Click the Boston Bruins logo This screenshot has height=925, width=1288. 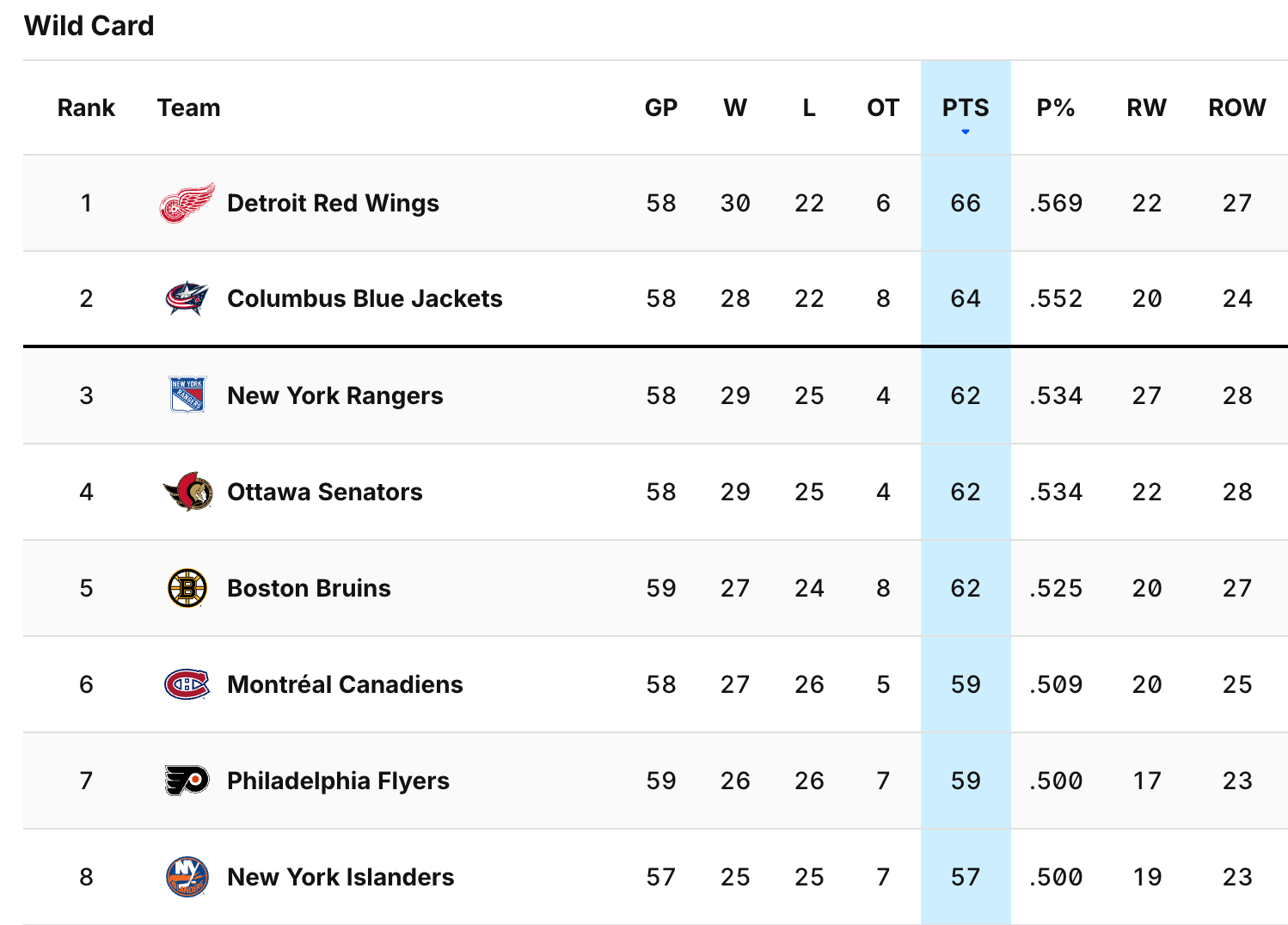click(x=187, y=588)
